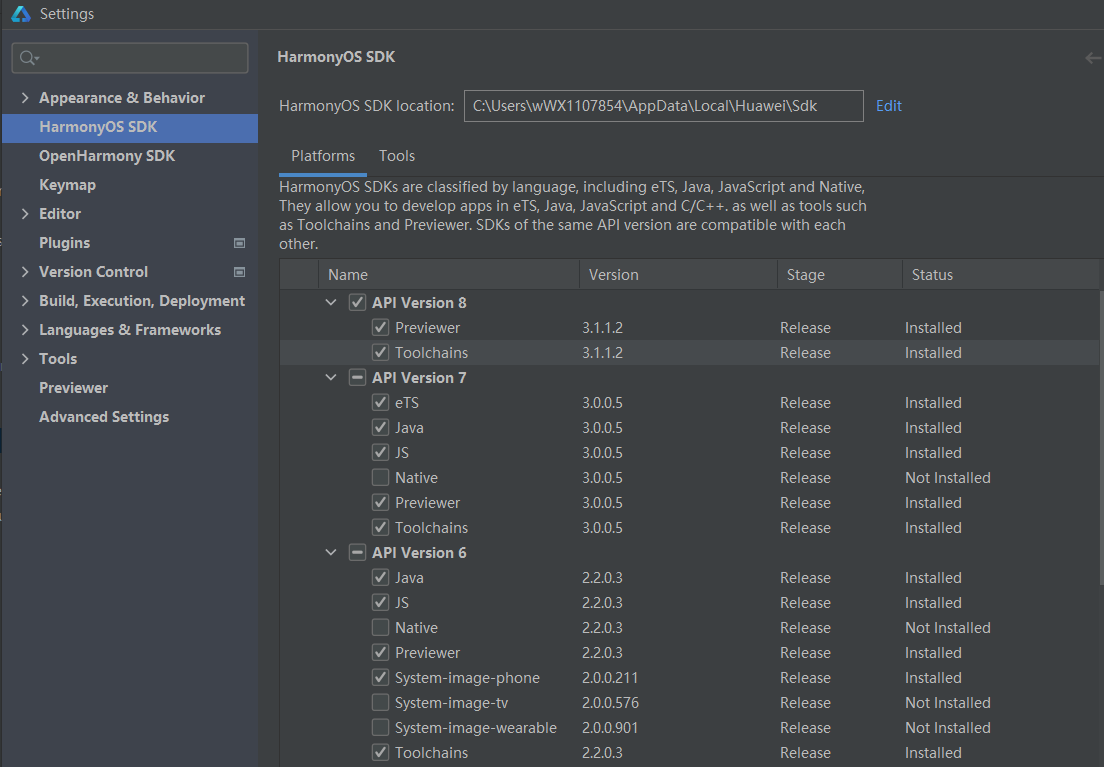Click Installed status for System-image-phone
1104x767 pixels.
point(933,678)
